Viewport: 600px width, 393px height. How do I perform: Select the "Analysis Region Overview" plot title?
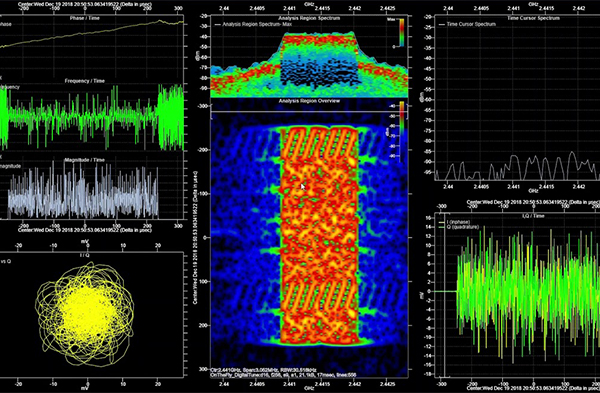click(x=309, y=101)
